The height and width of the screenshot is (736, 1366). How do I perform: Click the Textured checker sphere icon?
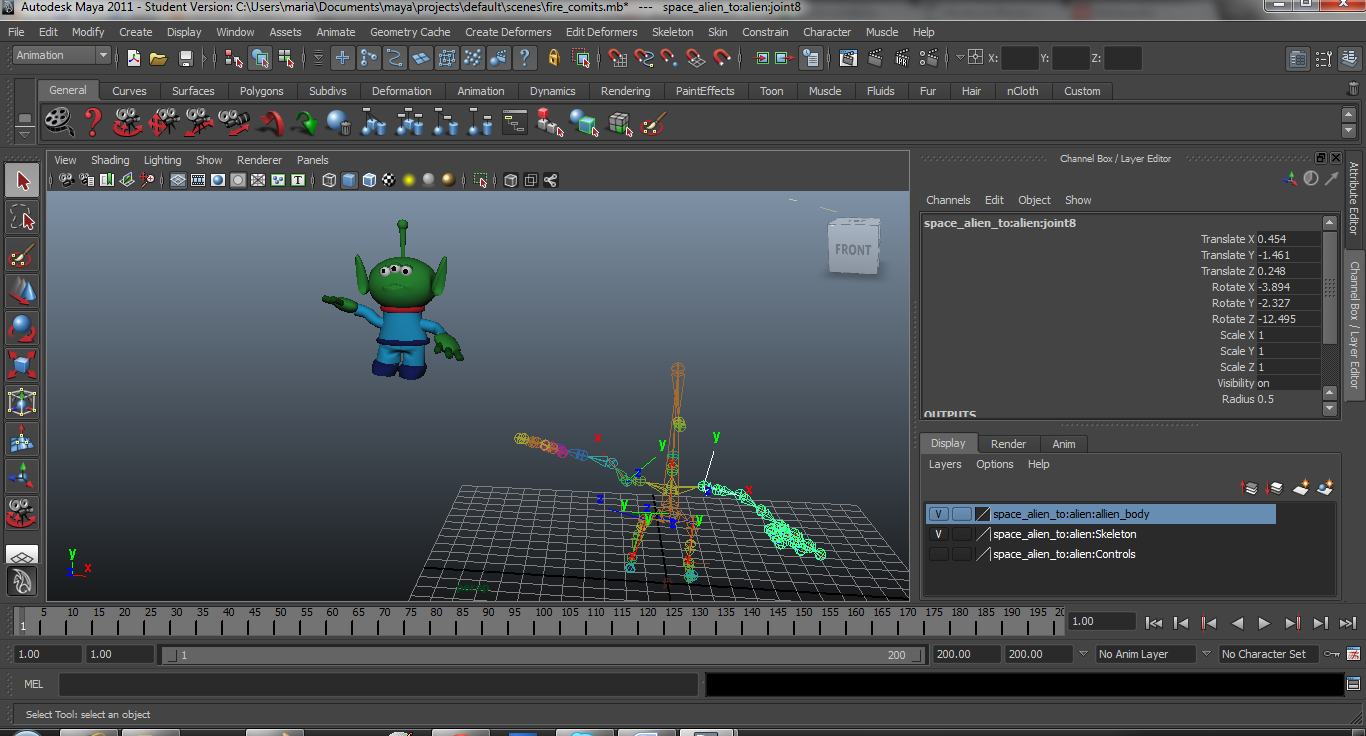tap(389, 180)
